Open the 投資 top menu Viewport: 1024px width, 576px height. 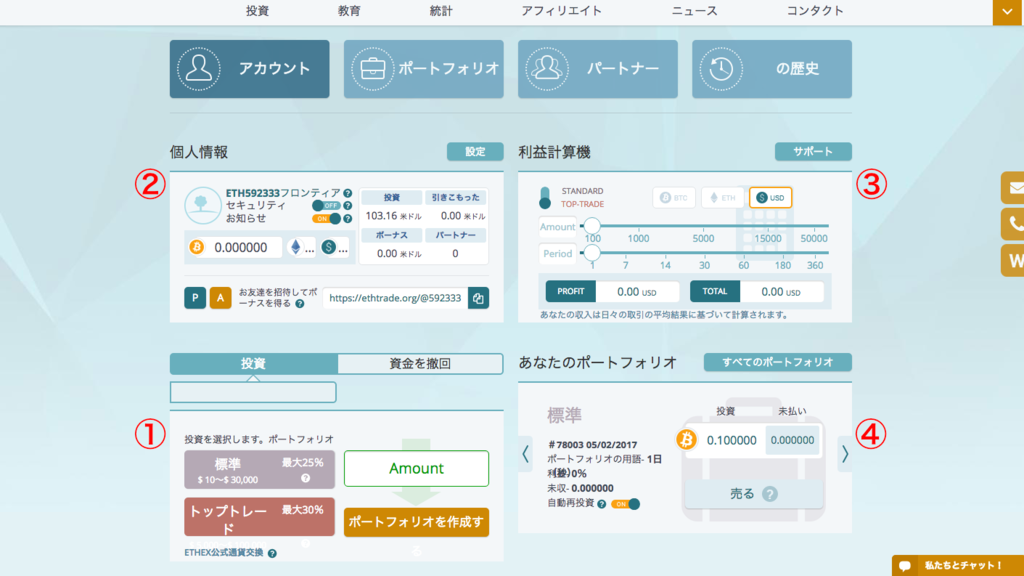coord(257,11)
